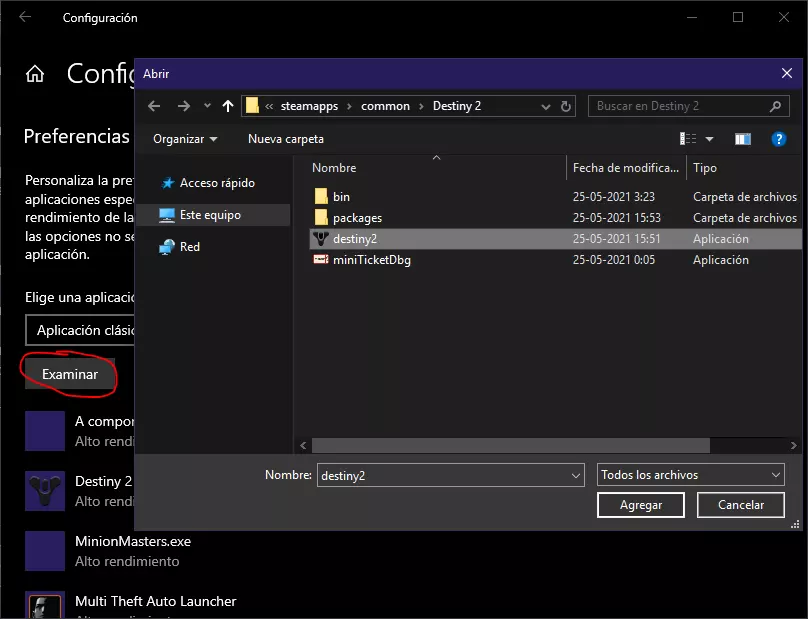The width and height of the screenshot is (808, 619).
Task: Go home in Configuración window
Action: click(x=35, y=74)
